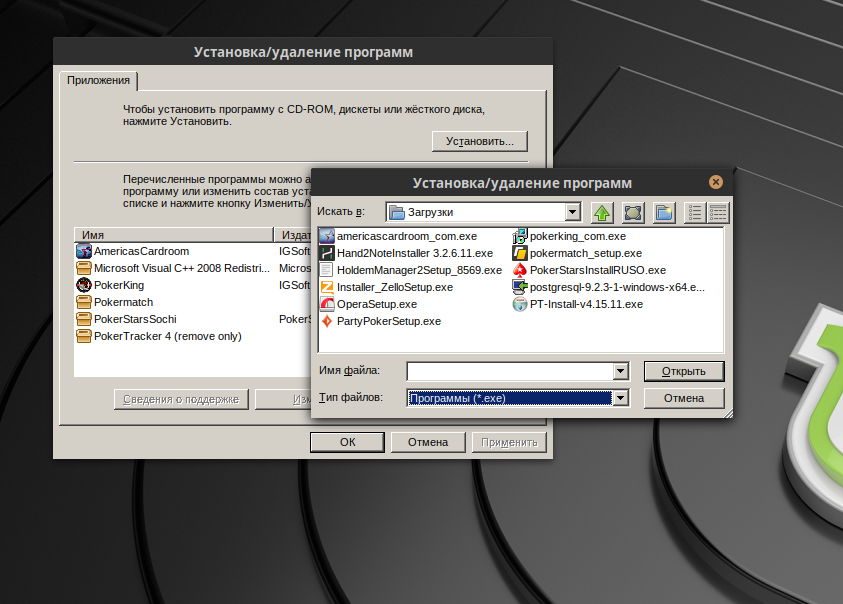Click OperaSetup.exe file name

click(377, 304)
